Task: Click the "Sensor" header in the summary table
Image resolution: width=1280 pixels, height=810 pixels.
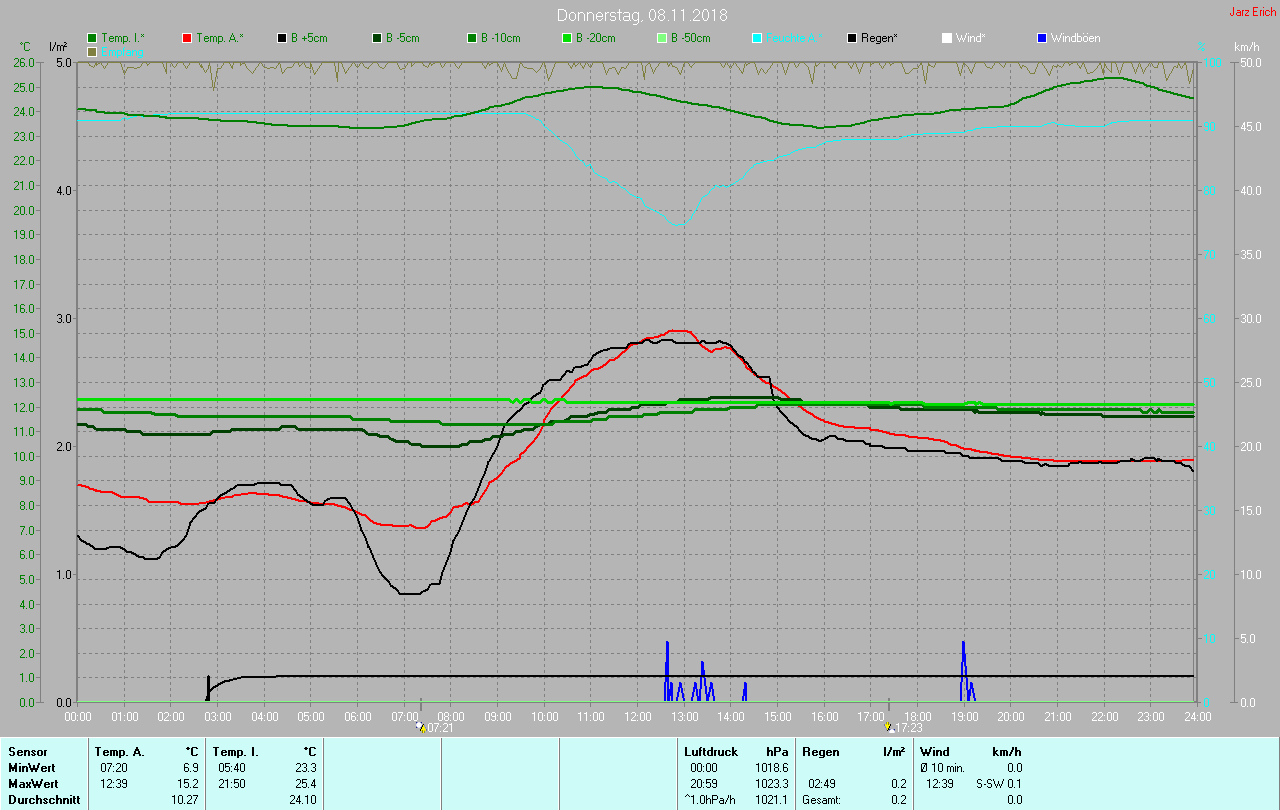Action: pyautogui.click(x=27, y=751)
